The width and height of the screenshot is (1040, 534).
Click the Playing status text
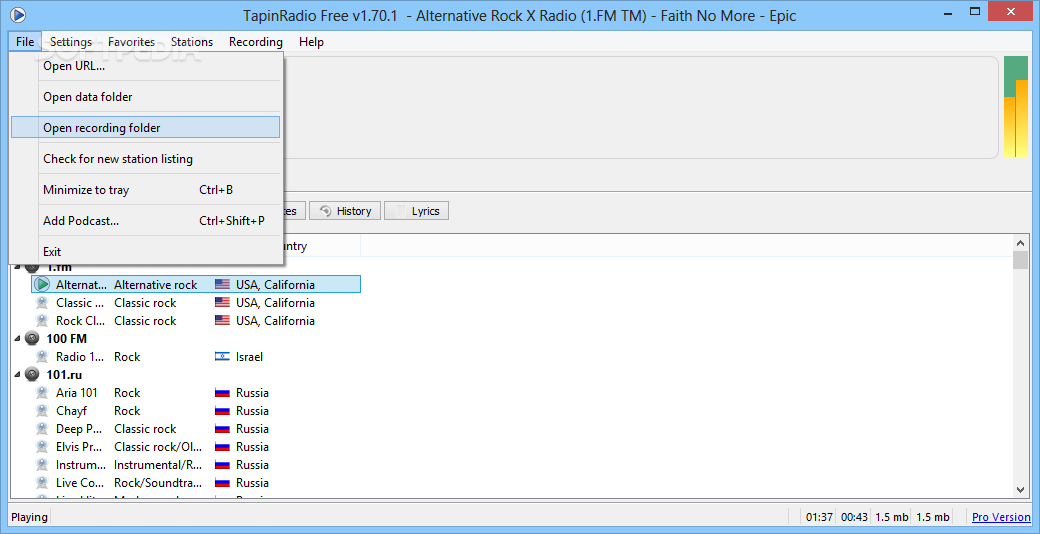point(29,517)
